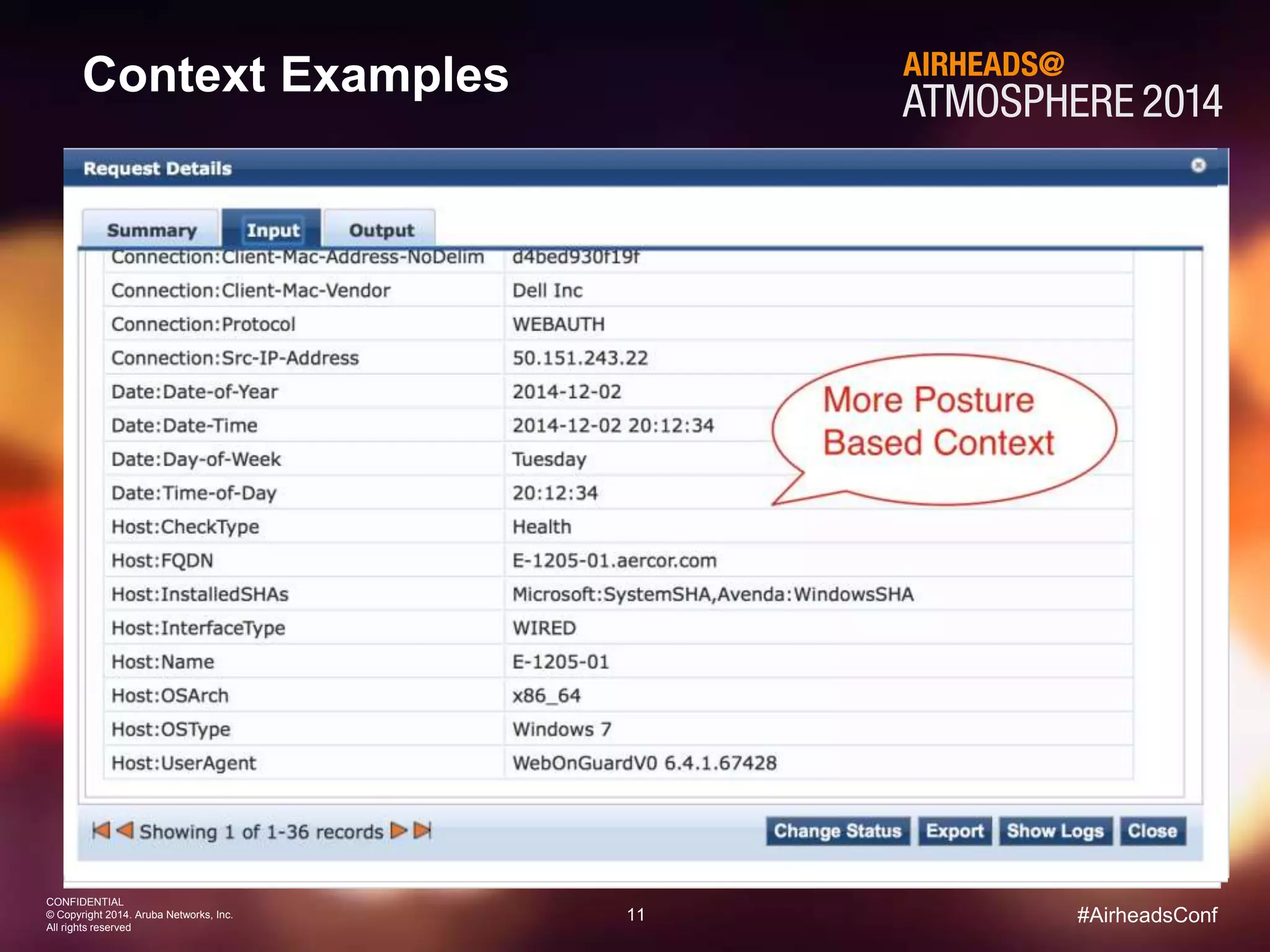Click the Host:Name value E-1205-01
Image resolution: width=1270 pixels, height=952 pixels.
click(561, 662)
